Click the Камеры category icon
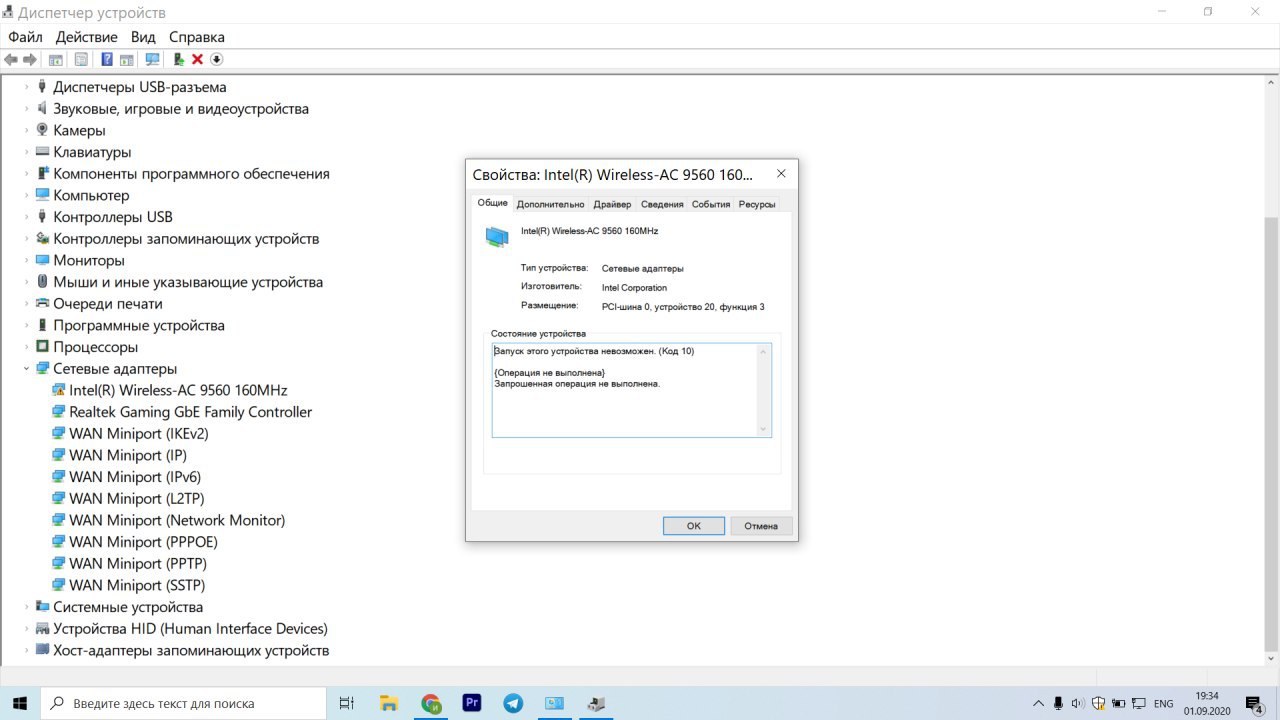The height and width of the screenshot is (720, 1280). (42, 130)
